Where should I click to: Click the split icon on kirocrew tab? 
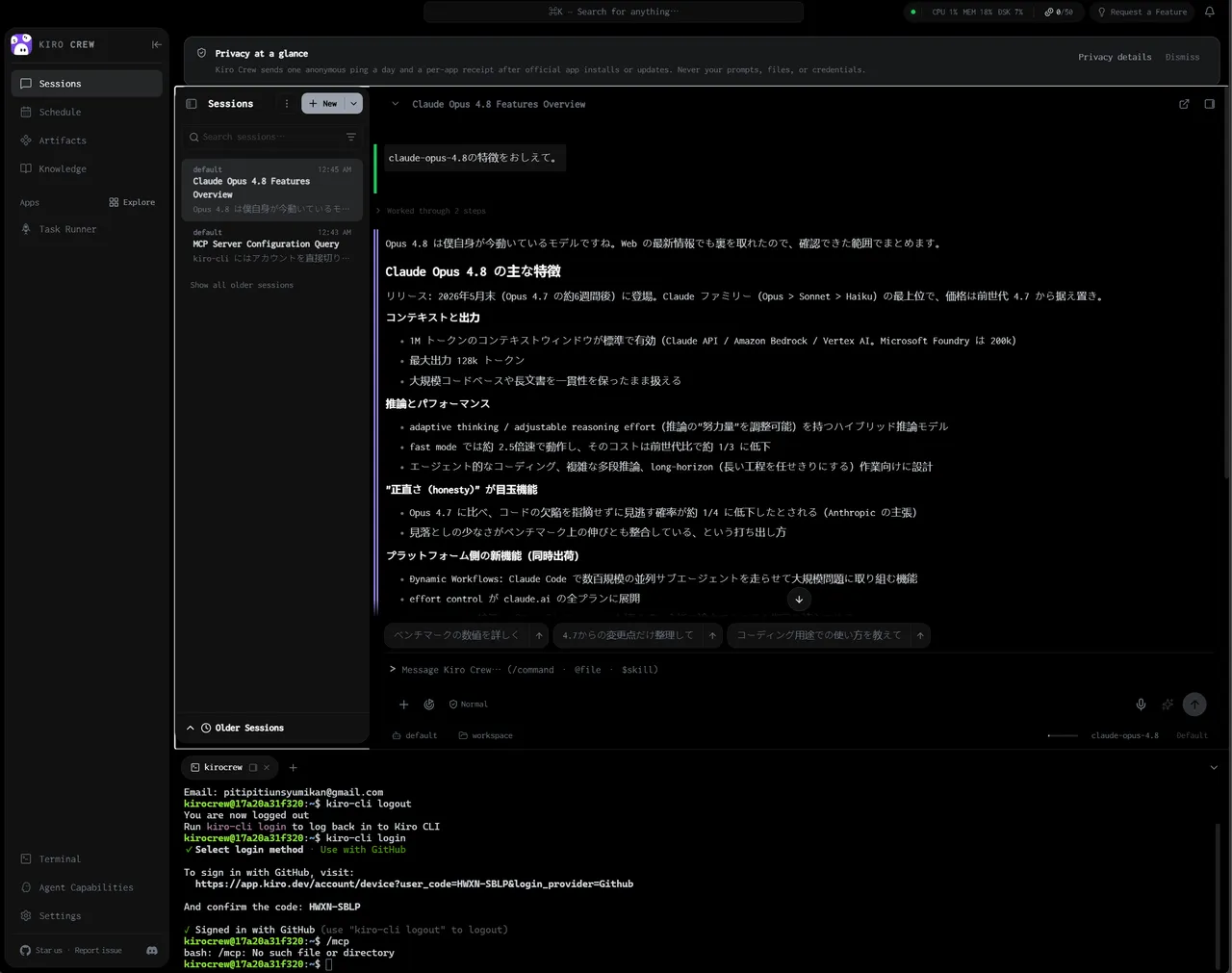pos(253,767)
